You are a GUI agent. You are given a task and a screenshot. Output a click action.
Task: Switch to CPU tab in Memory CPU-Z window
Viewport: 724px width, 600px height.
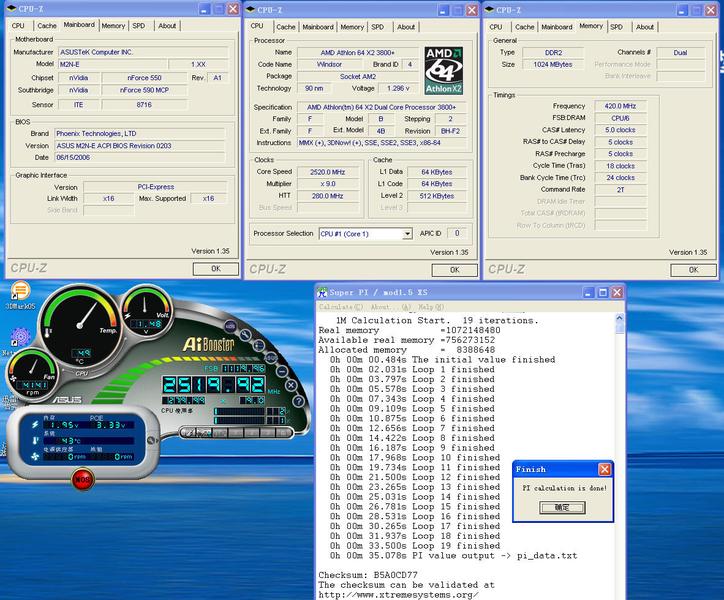[x=496, y=27]
